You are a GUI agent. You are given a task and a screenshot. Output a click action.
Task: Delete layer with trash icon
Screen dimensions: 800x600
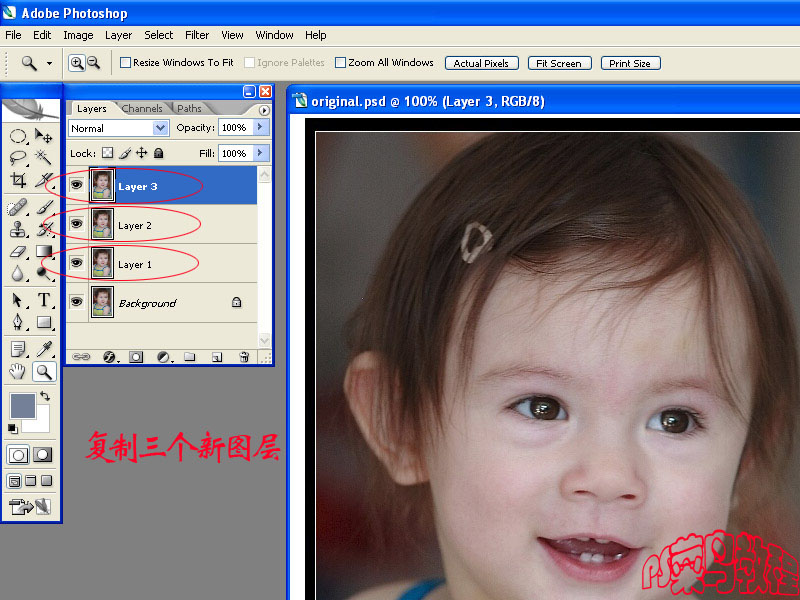[x=244, y=357]
